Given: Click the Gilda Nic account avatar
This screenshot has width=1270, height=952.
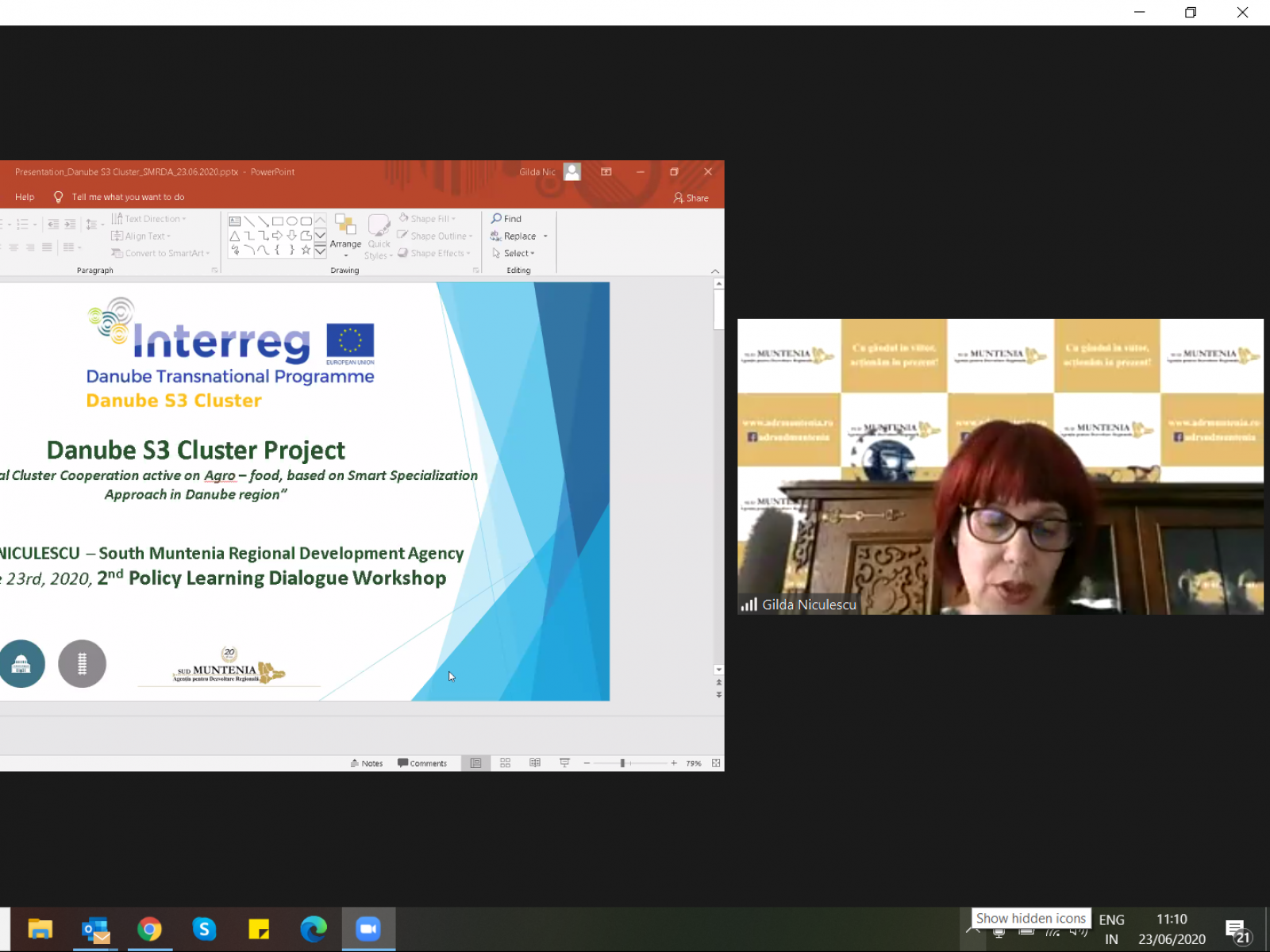Looking at the screenshot, I should coord(572,171).
